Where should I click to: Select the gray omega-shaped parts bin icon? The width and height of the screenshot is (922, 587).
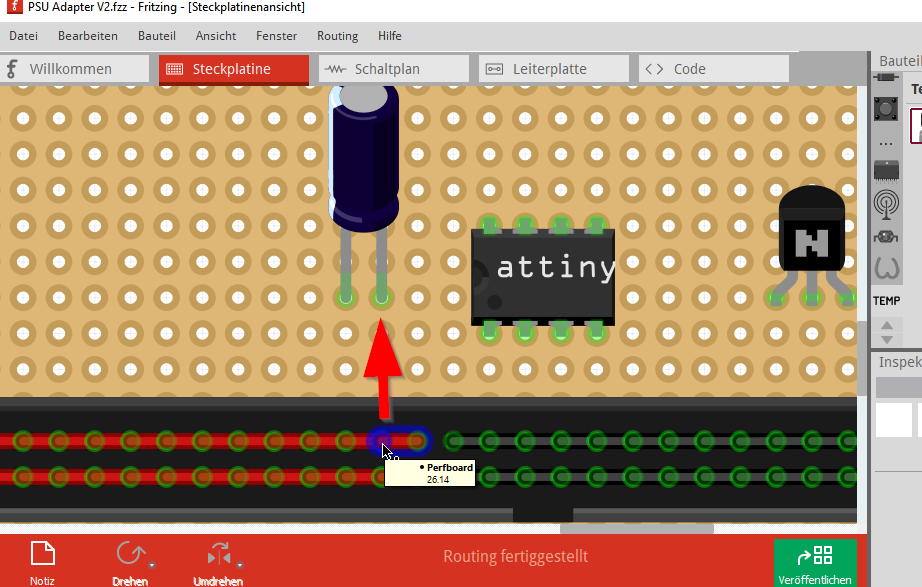pos(886,268)
